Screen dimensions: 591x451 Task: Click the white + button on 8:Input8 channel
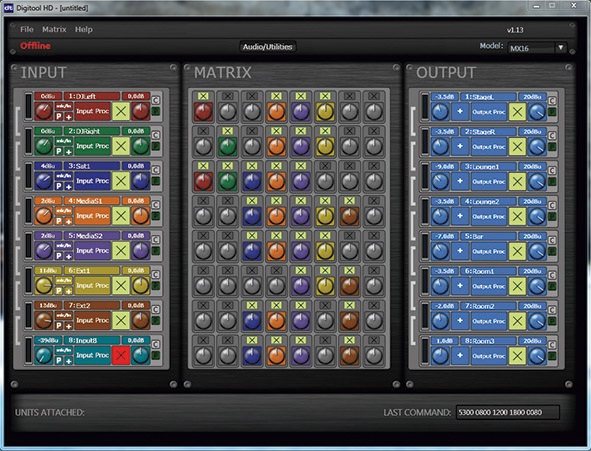(69, 361)
